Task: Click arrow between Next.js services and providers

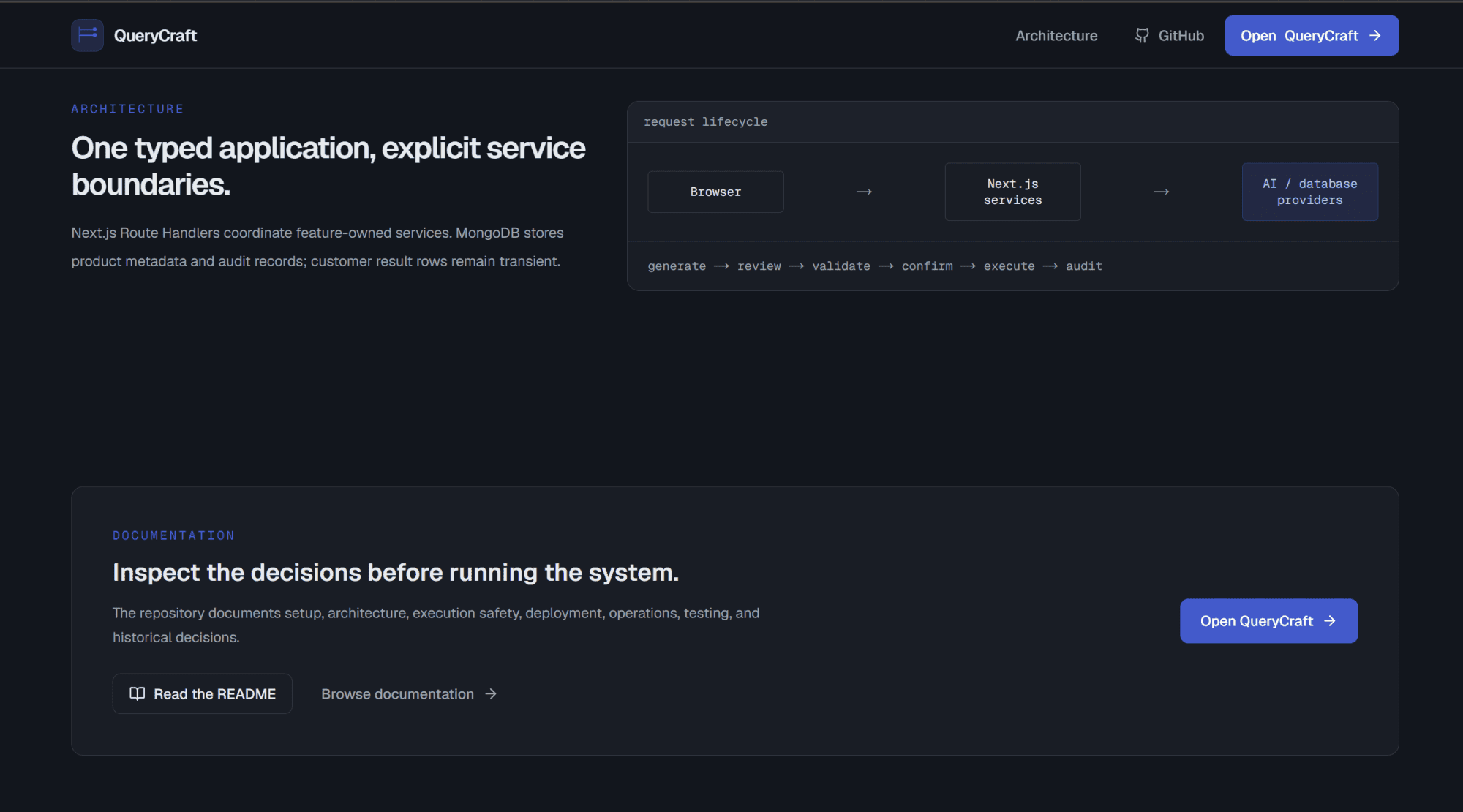Action: pyautogui.click(x=1161, y=192)
